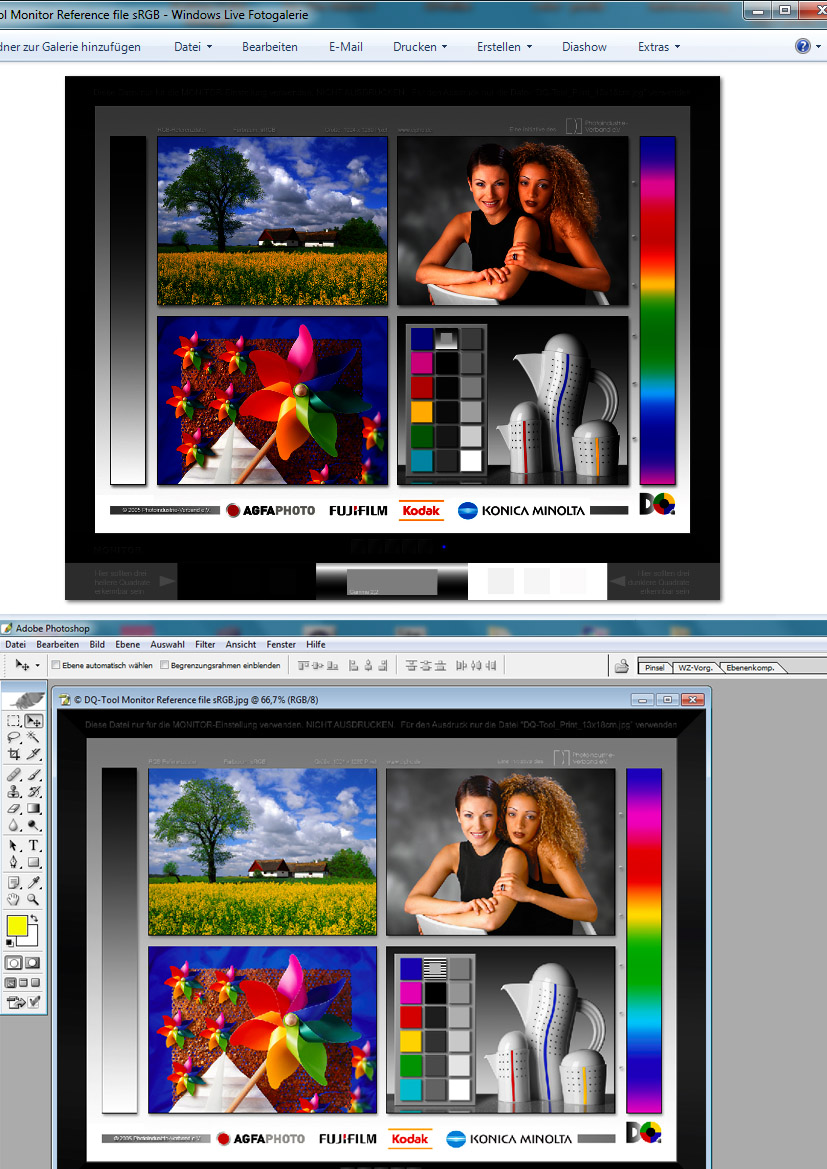Select the Magic Wand tool
Image resolution: width=827 pixels, height=1169 pixels.
(x=34, y=737)
